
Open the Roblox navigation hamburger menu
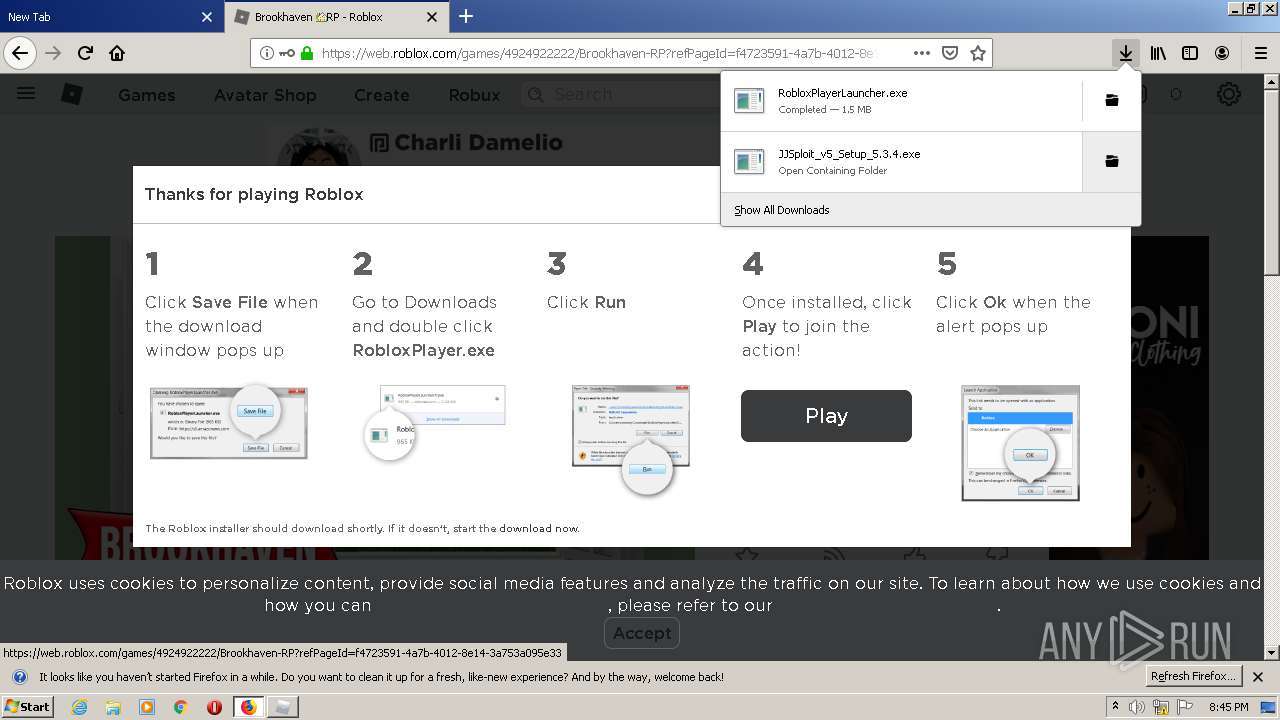(26, 94)
